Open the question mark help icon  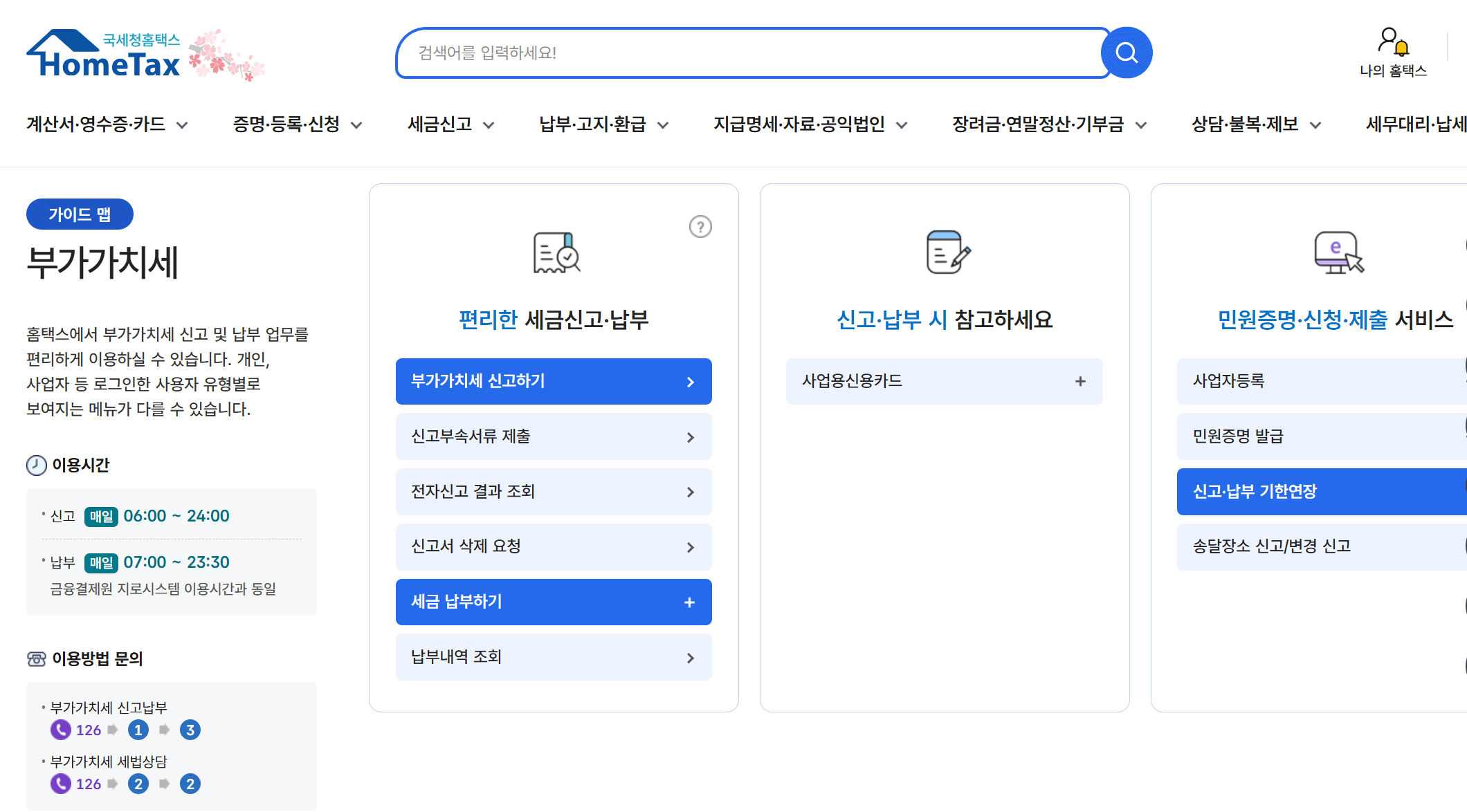tap(700, 227)
